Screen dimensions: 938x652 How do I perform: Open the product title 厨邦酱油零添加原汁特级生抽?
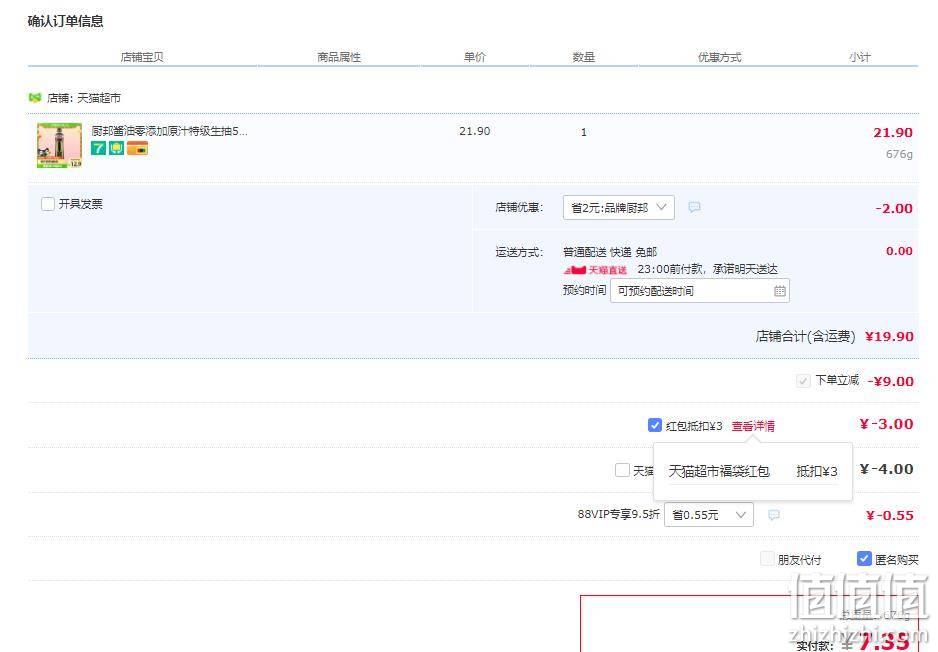169,131
